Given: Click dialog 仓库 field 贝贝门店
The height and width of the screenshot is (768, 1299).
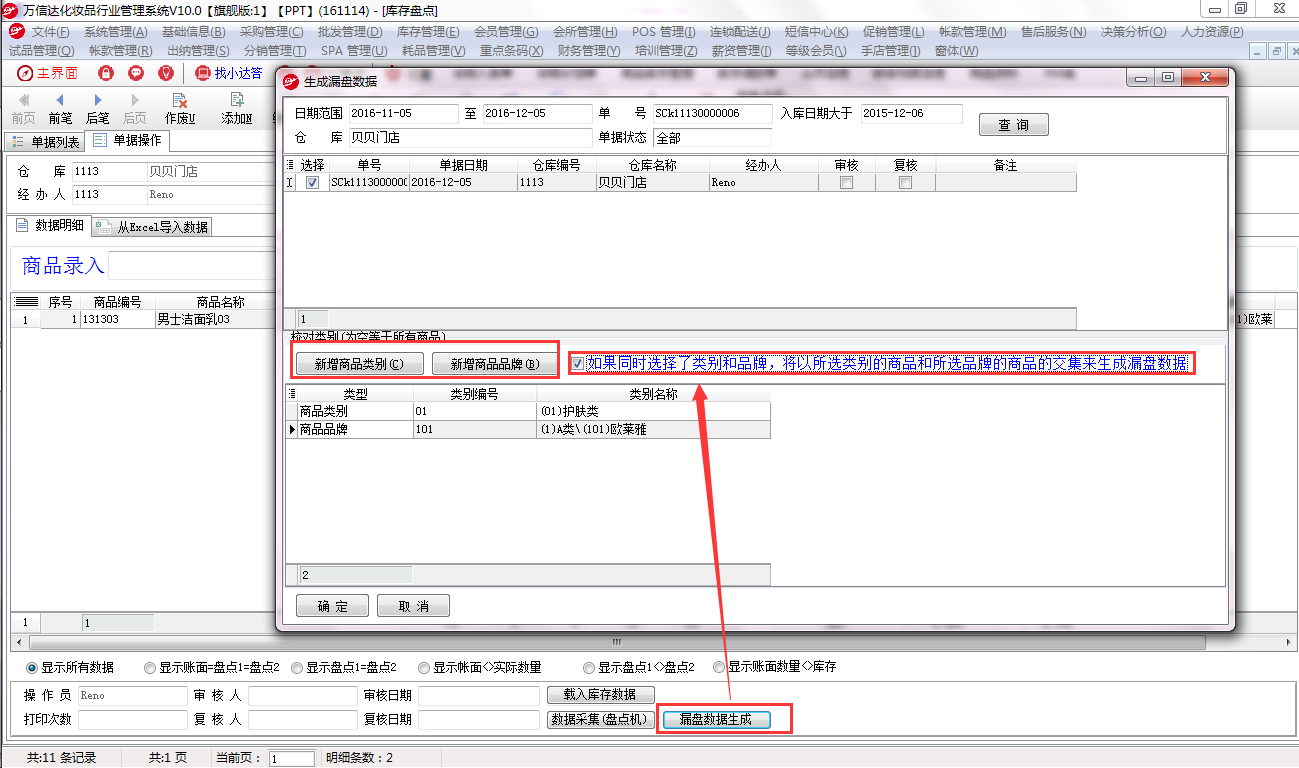Looking at the screenshot, I should pyautogui.click(x=471, y=138).
